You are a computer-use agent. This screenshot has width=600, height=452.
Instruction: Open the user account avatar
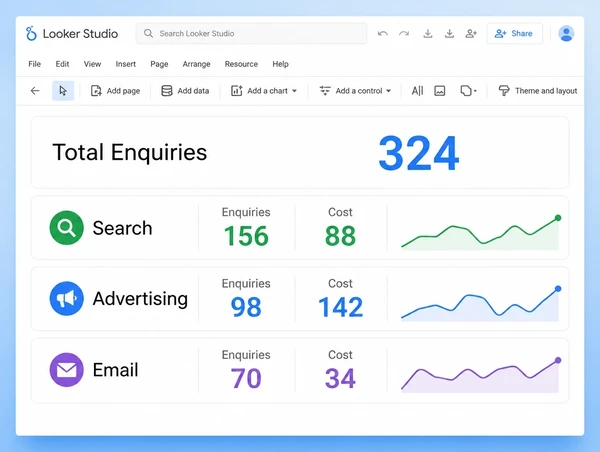(566, 33)
